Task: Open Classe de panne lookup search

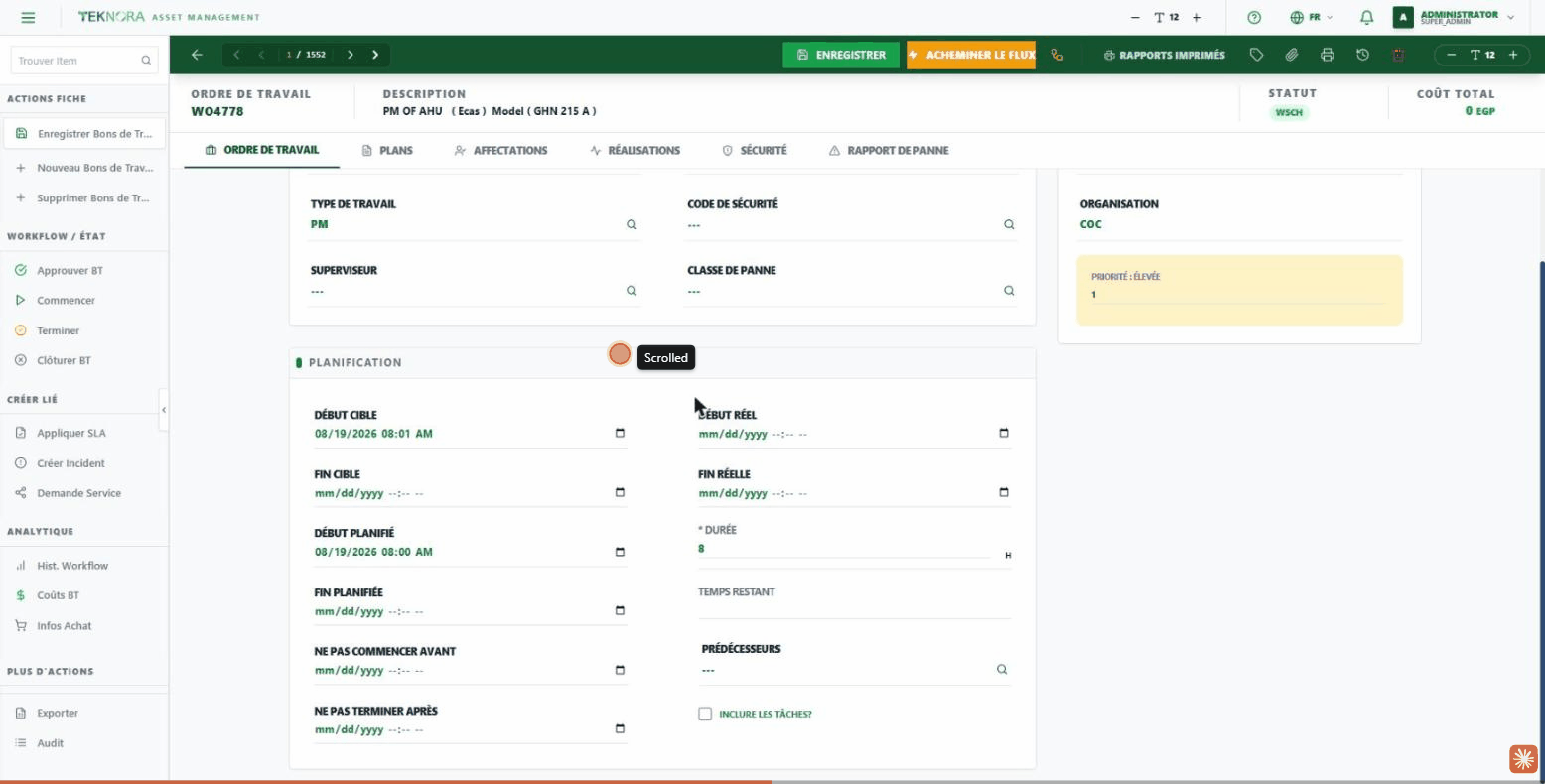Action: click(1009, 291)
